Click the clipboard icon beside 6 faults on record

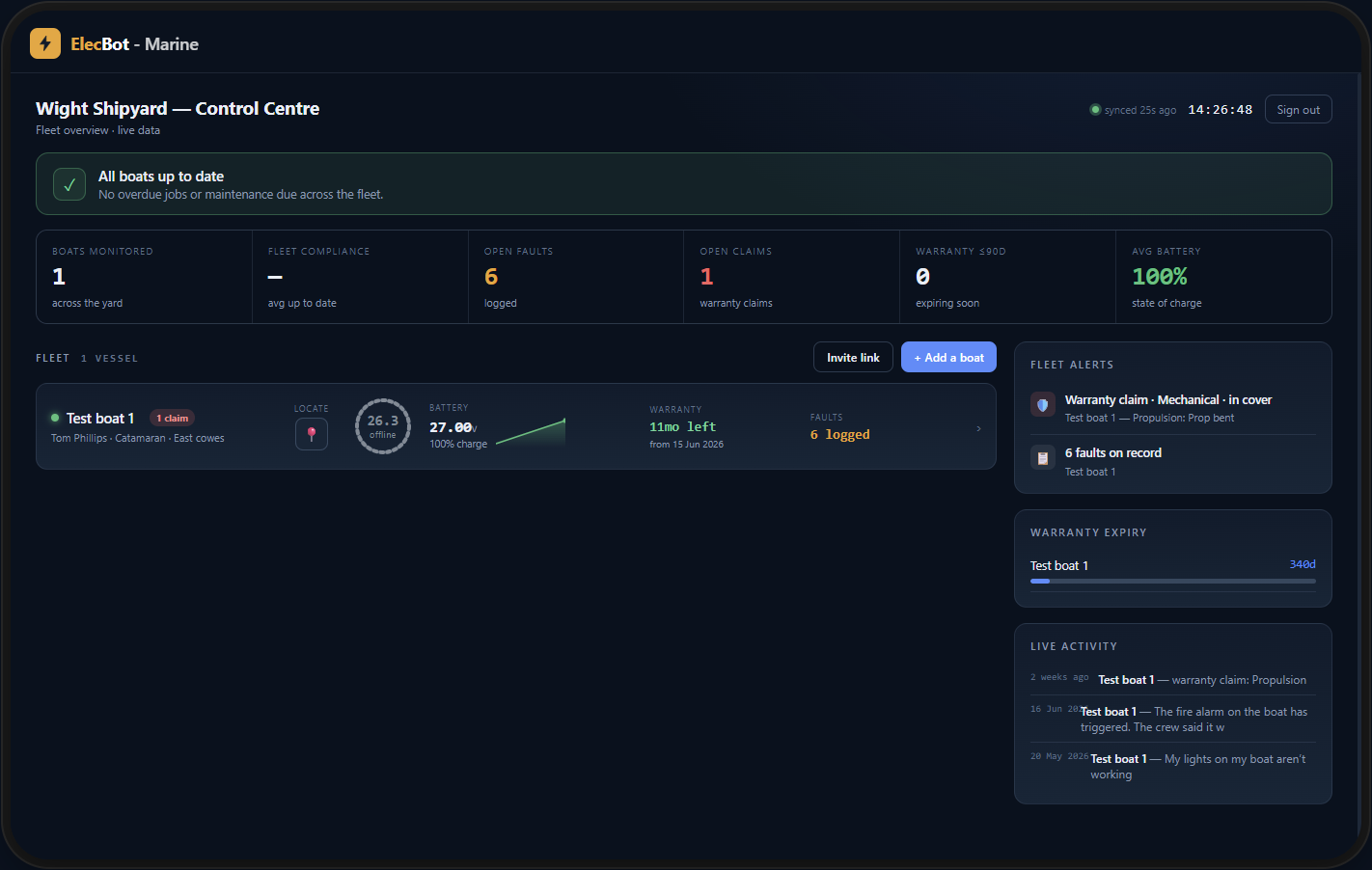[1042, 458]
